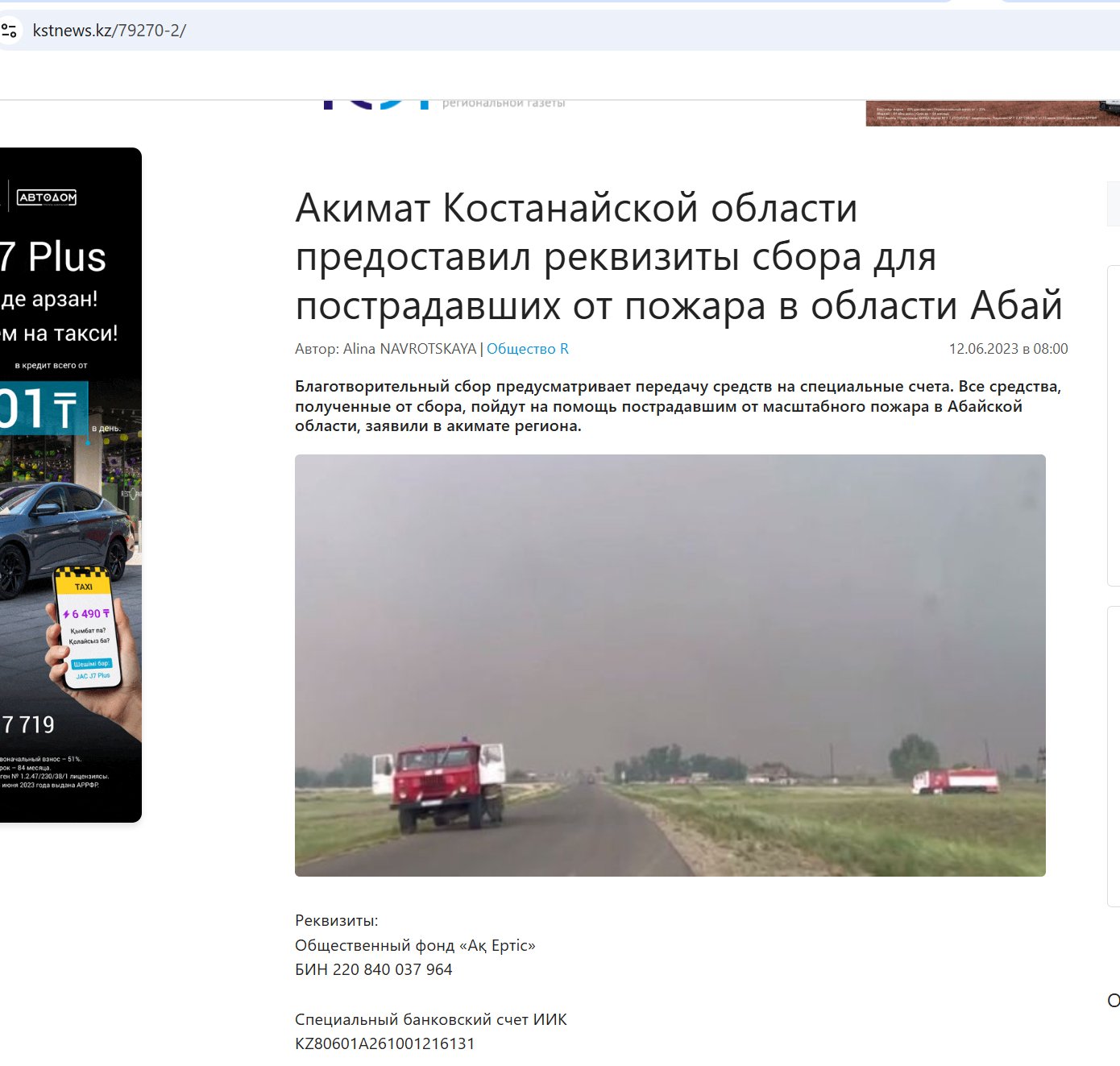
Task: Click the site information icon in address bar
Action: pos(10,31)
